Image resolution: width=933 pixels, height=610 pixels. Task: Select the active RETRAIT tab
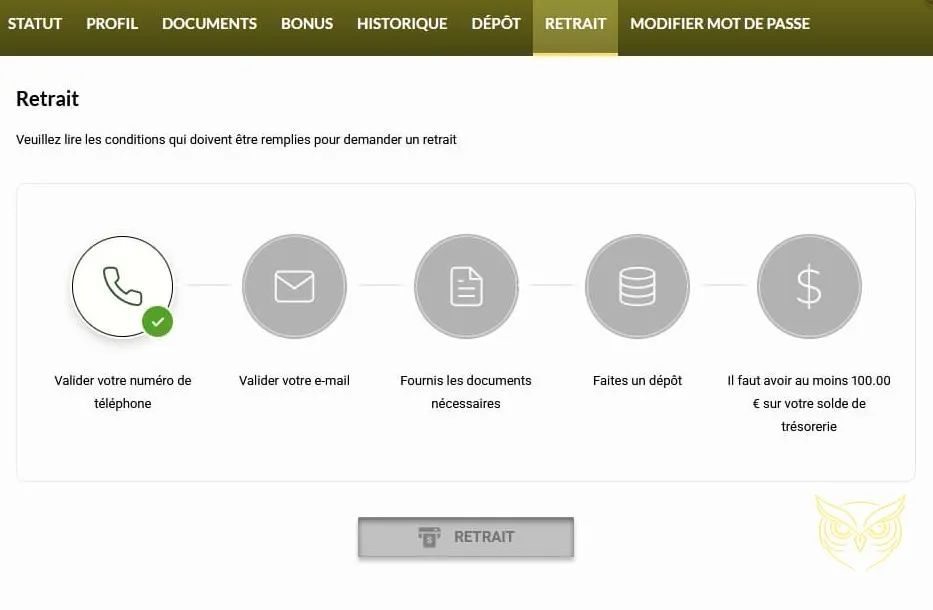(x=575, y=23)
